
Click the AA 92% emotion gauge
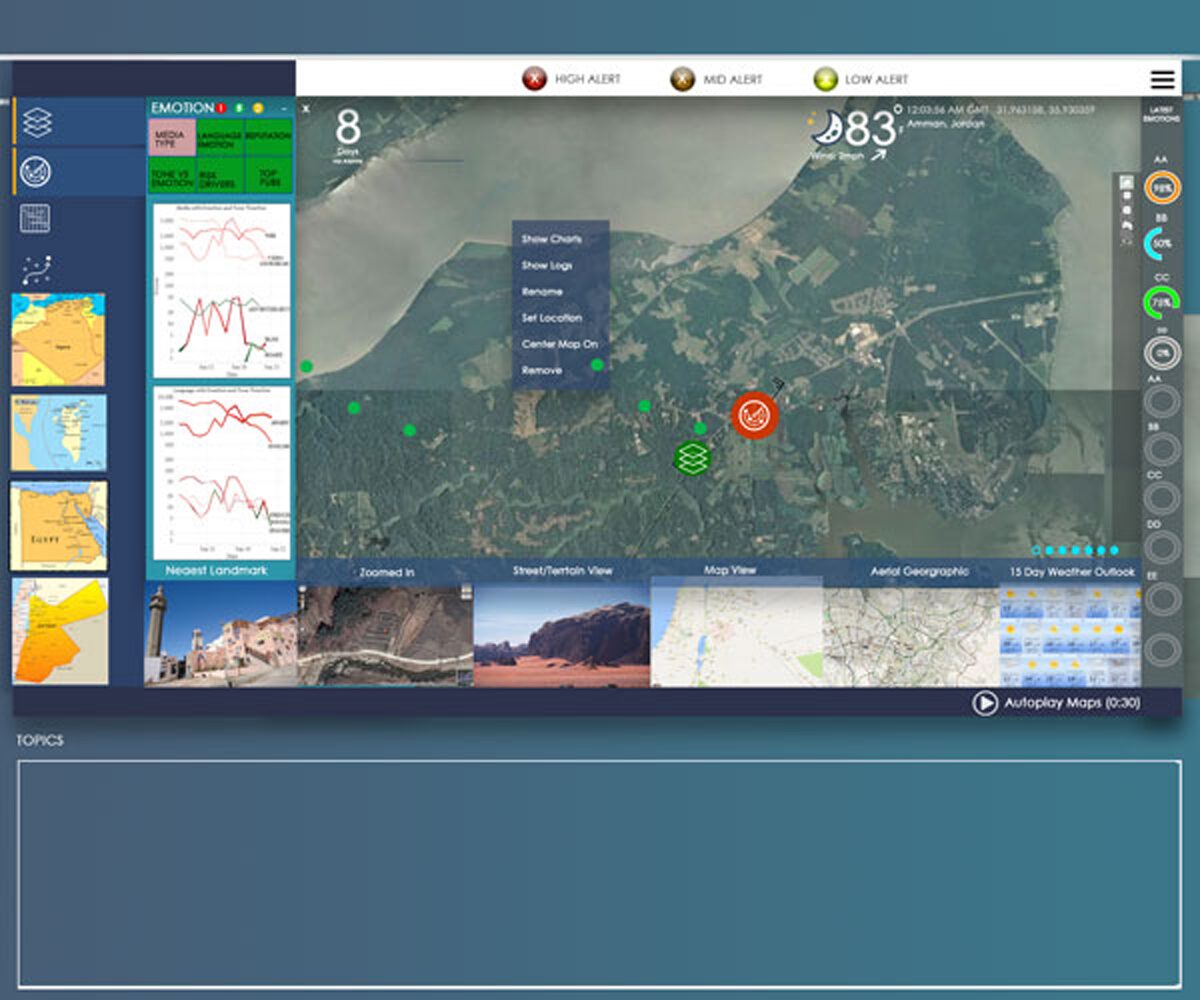(1162, 187)
